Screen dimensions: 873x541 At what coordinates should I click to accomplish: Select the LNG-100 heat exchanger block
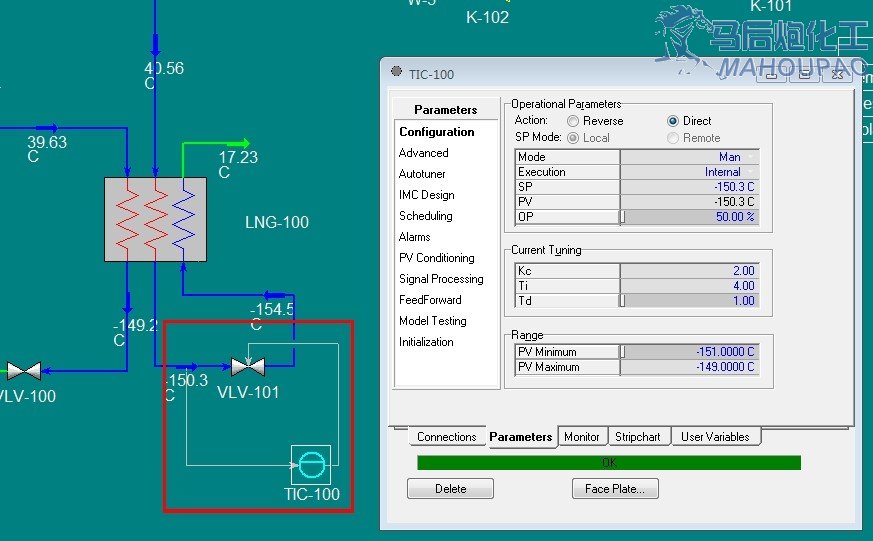tap(155, 219)
